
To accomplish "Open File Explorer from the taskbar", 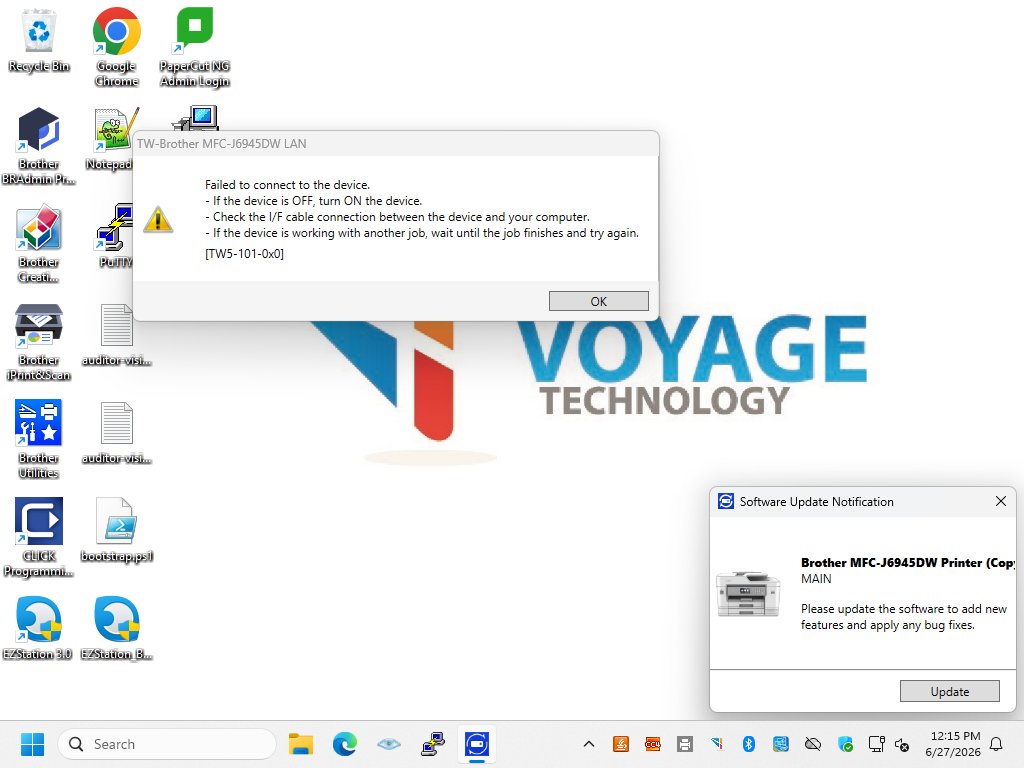I will (x=301, y=744).
